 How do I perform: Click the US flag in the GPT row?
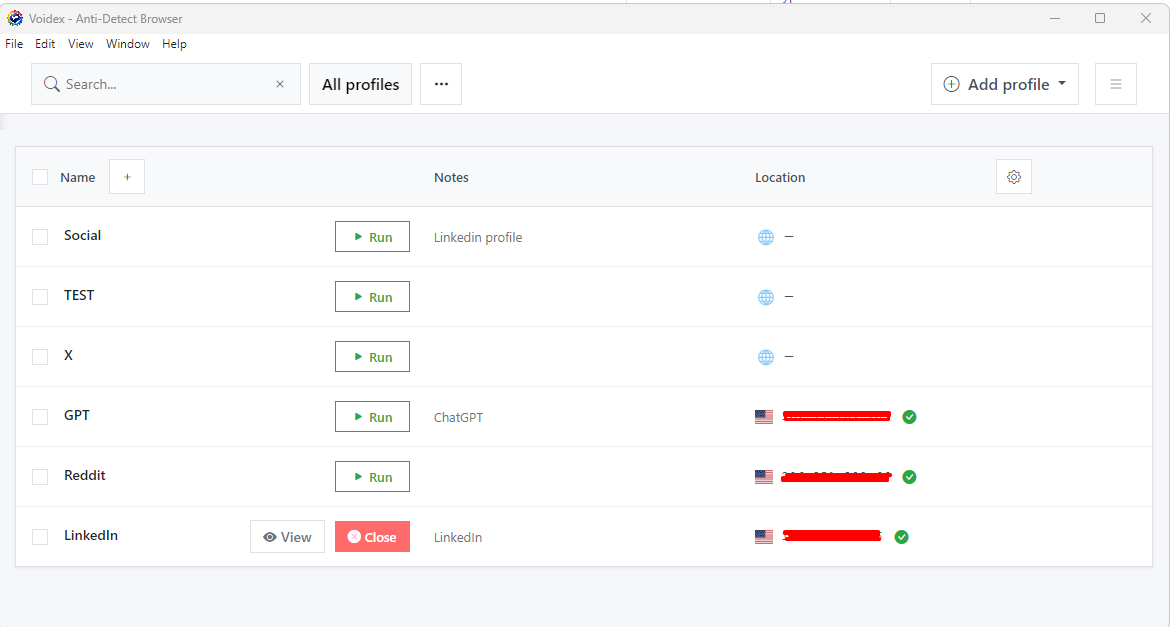coord(764,417)
